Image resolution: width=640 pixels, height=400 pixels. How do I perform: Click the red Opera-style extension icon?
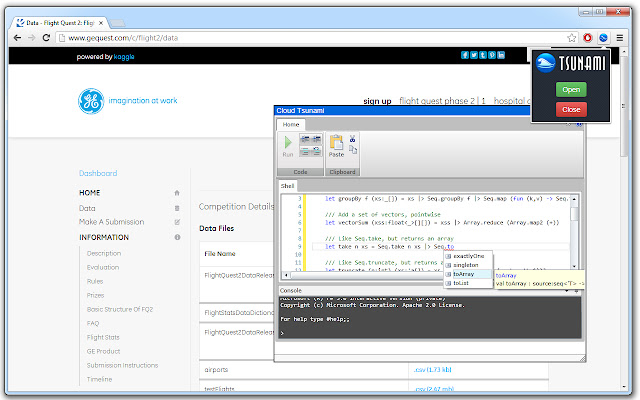(x=587, y=38)
